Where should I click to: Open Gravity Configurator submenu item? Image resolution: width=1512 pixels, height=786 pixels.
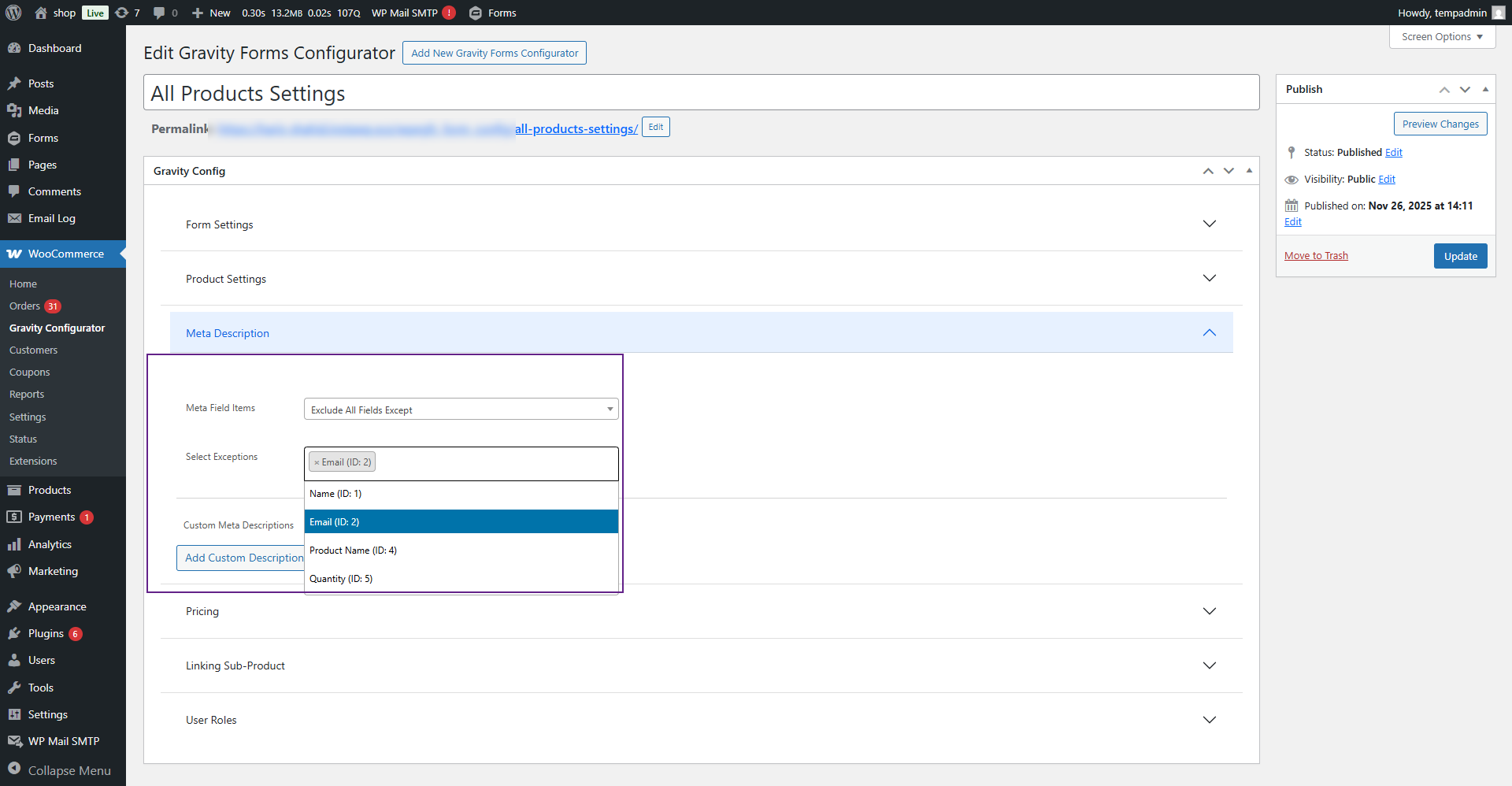click(57, 328)
